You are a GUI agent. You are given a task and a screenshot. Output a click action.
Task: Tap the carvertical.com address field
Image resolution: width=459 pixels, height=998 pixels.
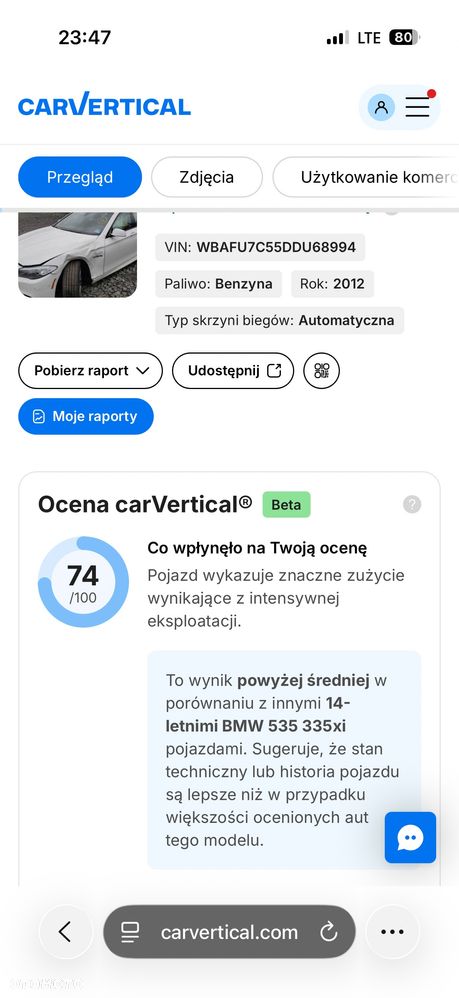coord(229,932)
